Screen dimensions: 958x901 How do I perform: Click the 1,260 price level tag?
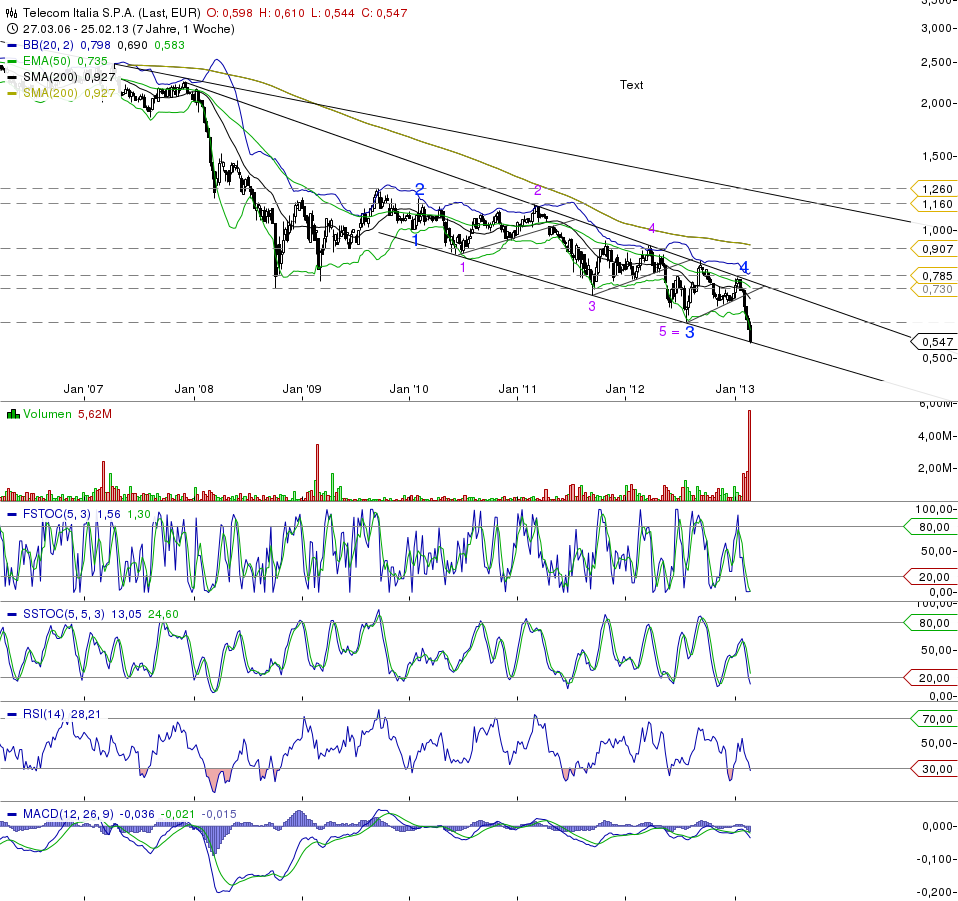pos(936,188)
